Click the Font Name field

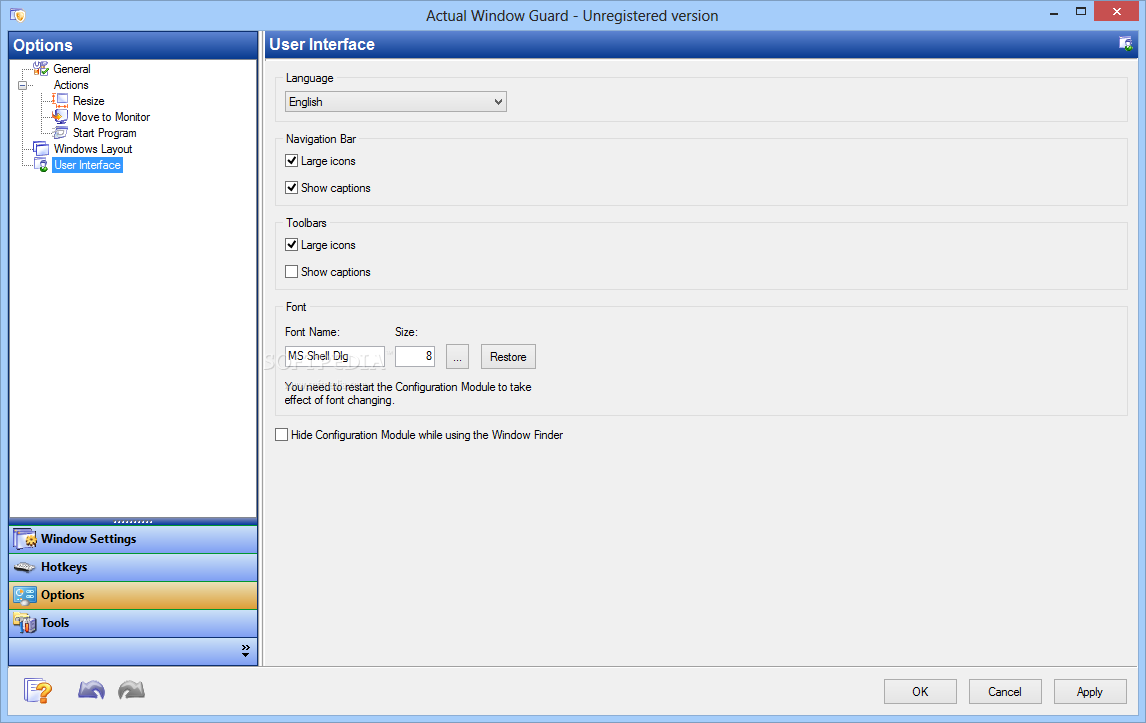[335, 356]
